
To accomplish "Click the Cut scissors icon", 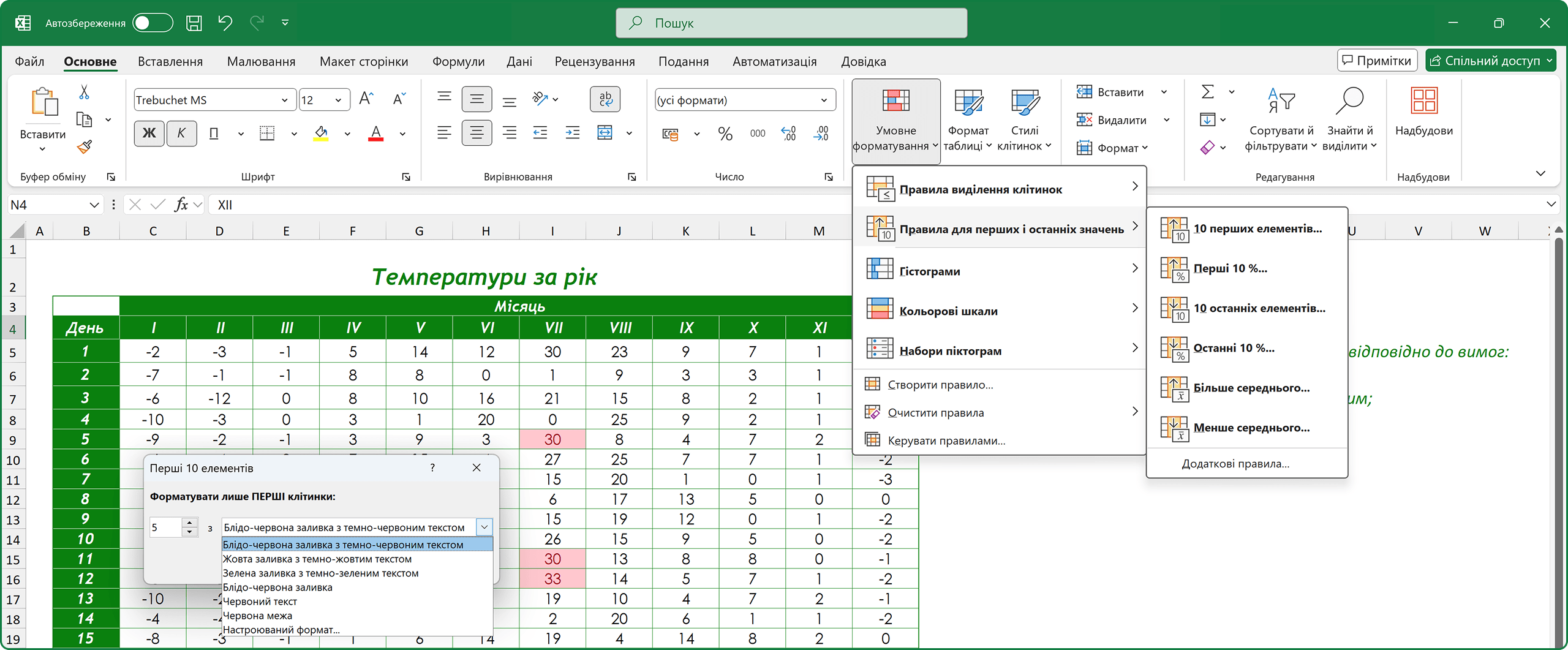I will tap(84, 93).
